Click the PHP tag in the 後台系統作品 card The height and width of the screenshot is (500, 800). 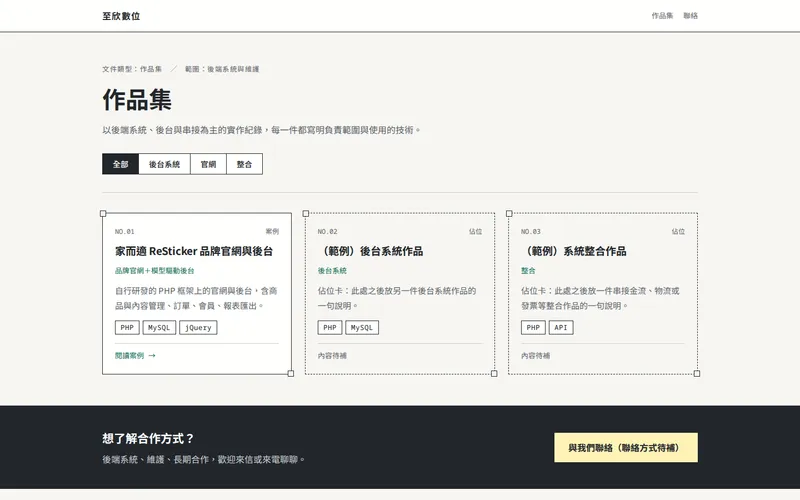(330, 328)
